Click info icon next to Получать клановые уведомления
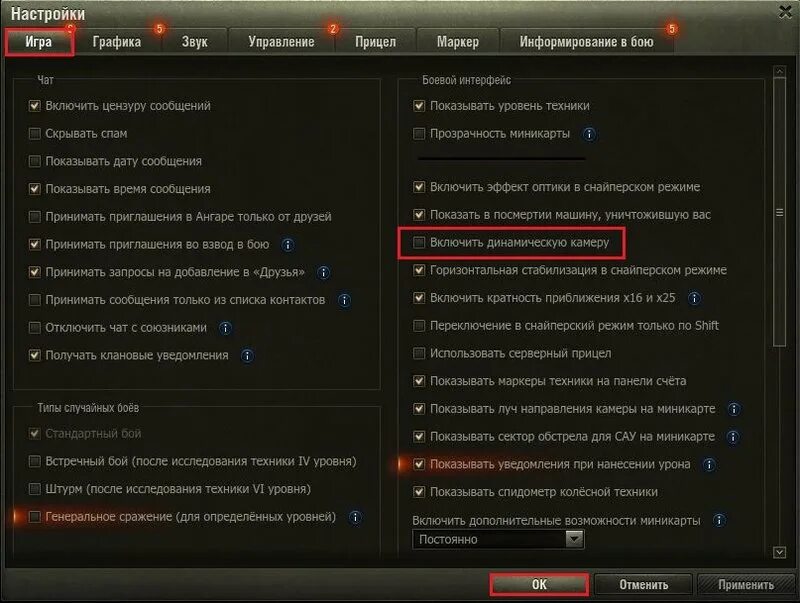The width and height of the screenshot is (800, 603). 247,356
